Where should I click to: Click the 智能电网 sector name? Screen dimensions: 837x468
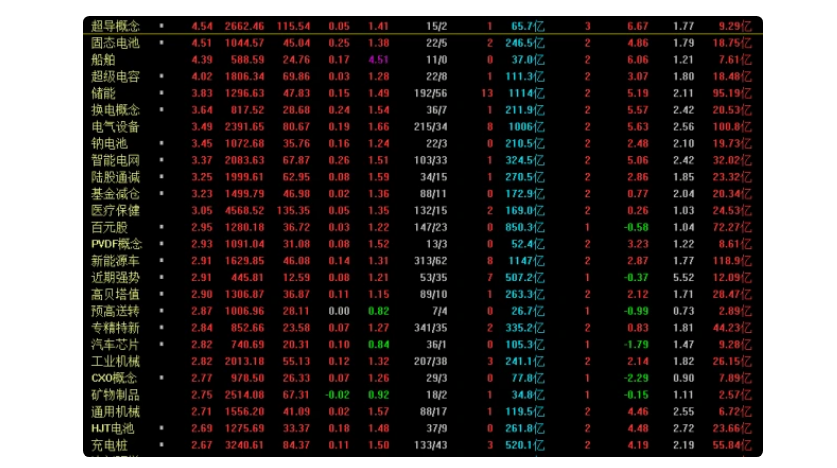(115, 160)
